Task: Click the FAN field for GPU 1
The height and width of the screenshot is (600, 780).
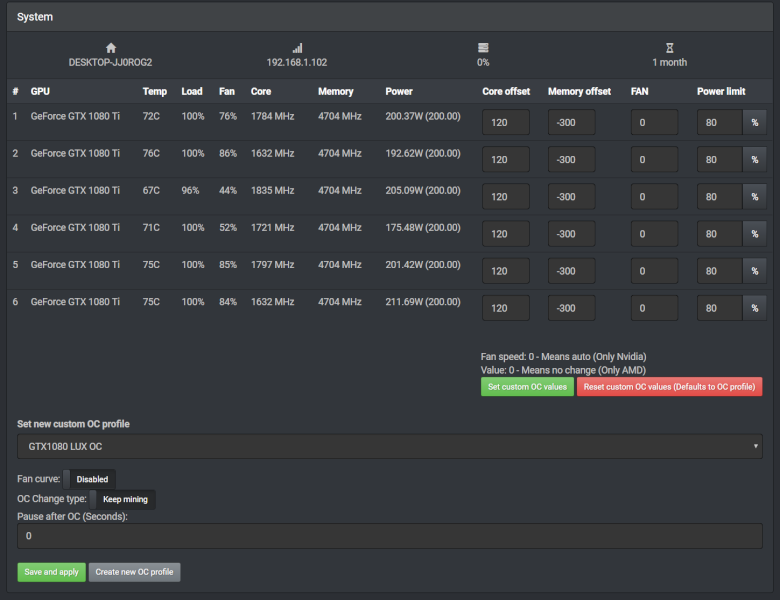Action: pos(655,122)
